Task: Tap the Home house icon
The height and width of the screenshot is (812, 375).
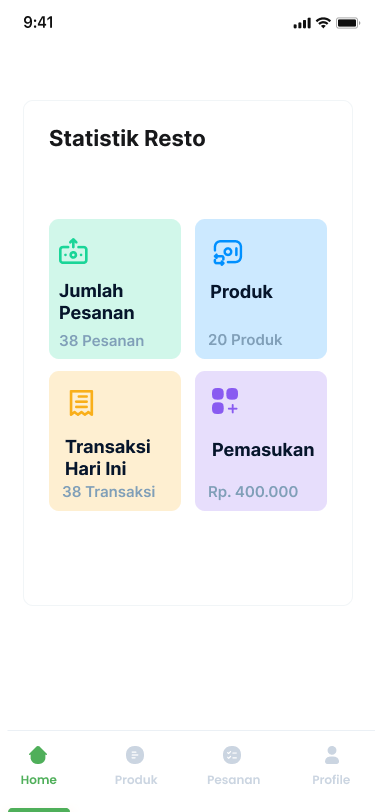Action: pos(38,755)
